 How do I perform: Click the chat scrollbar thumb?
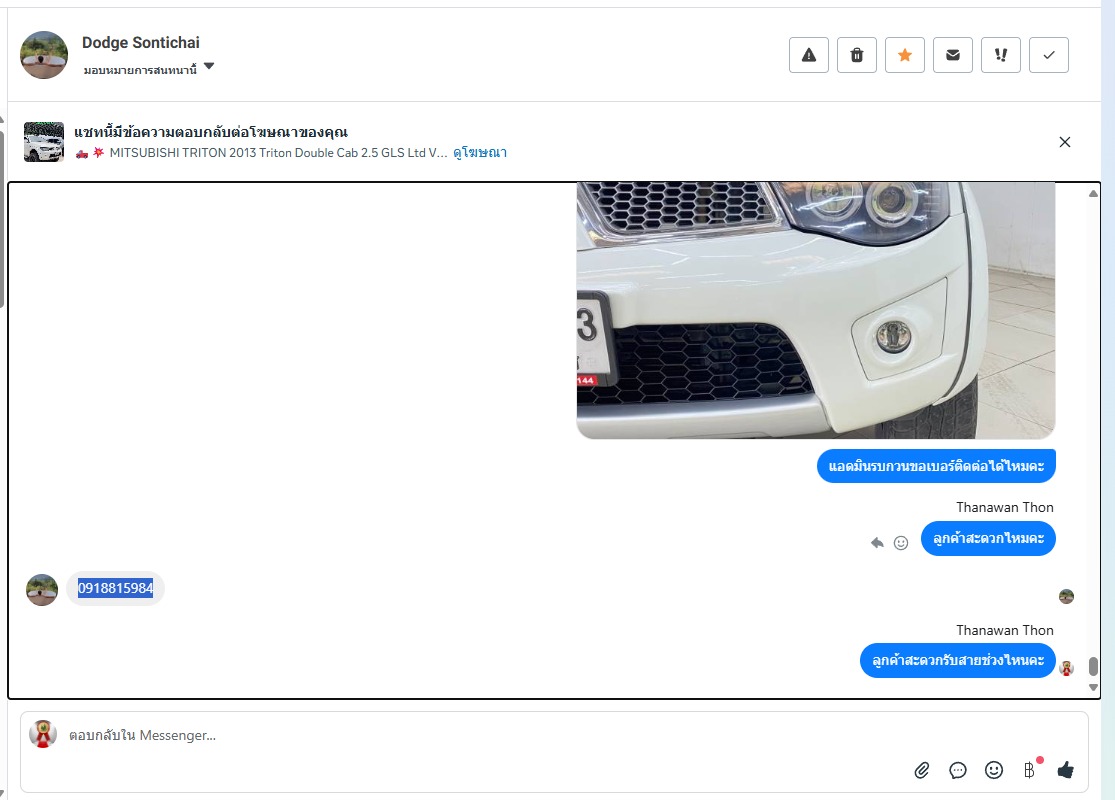coord(1094,666)
